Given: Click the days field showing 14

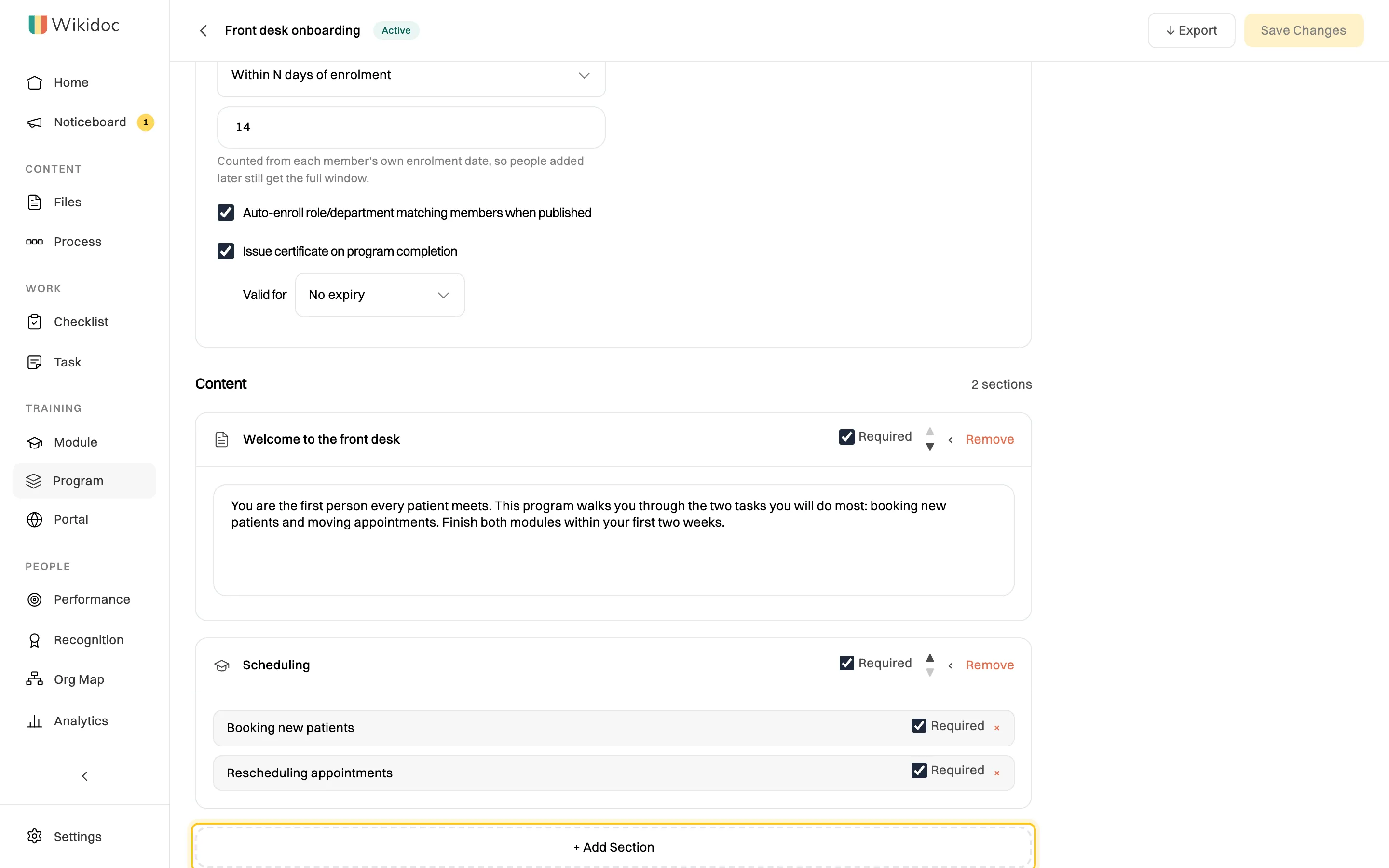Looking at the screenshot, I should point(411,127).
